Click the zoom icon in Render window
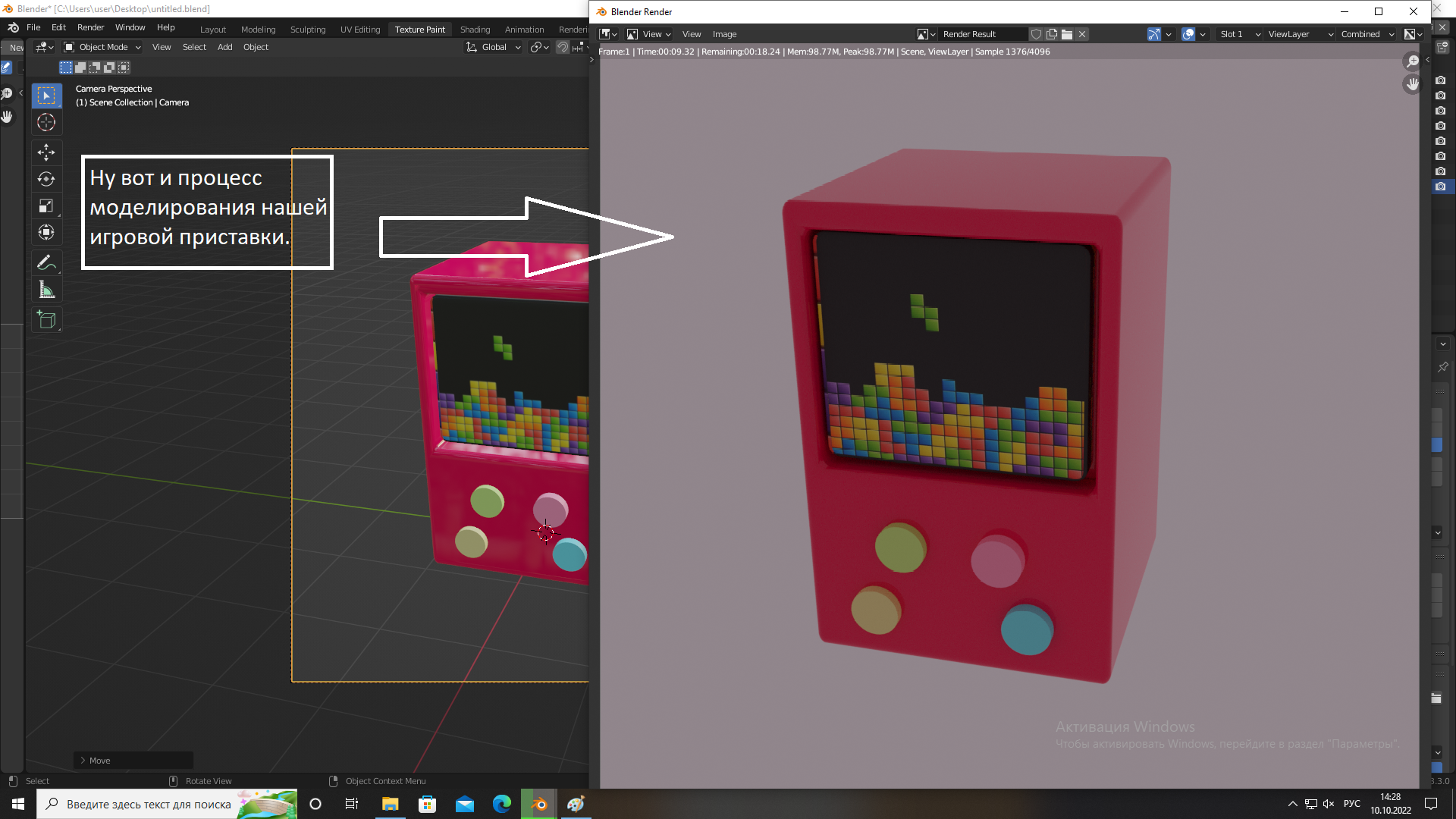The width and height of the screenshot is (1456, 819). [1412, 61]
